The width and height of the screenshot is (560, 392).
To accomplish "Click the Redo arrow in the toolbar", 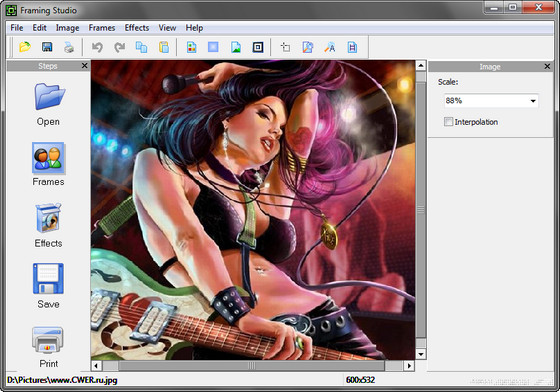I will point(119,47).
